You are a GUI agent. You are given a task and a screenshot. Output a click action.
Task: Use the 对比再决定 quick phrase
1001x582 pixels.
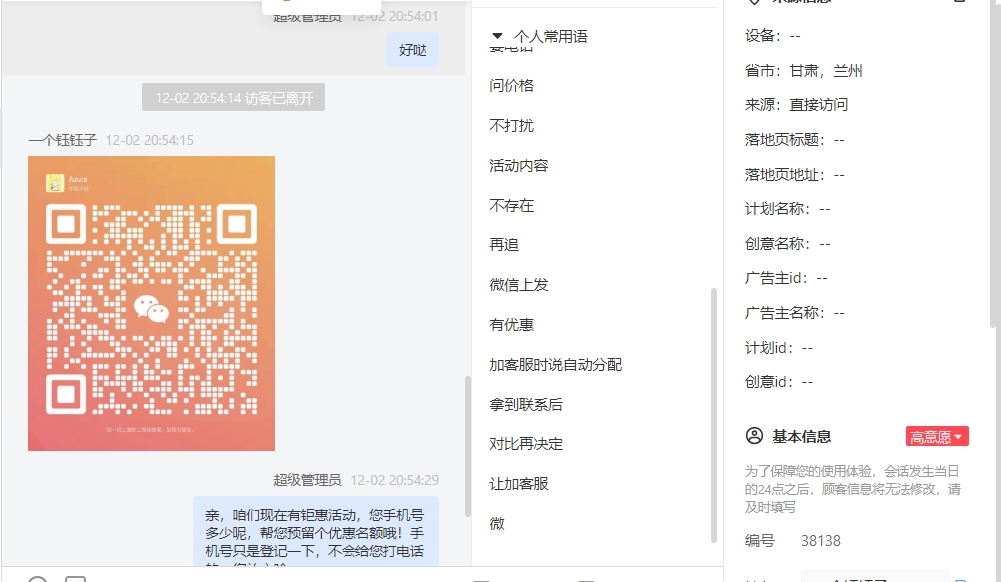point(526,444)
